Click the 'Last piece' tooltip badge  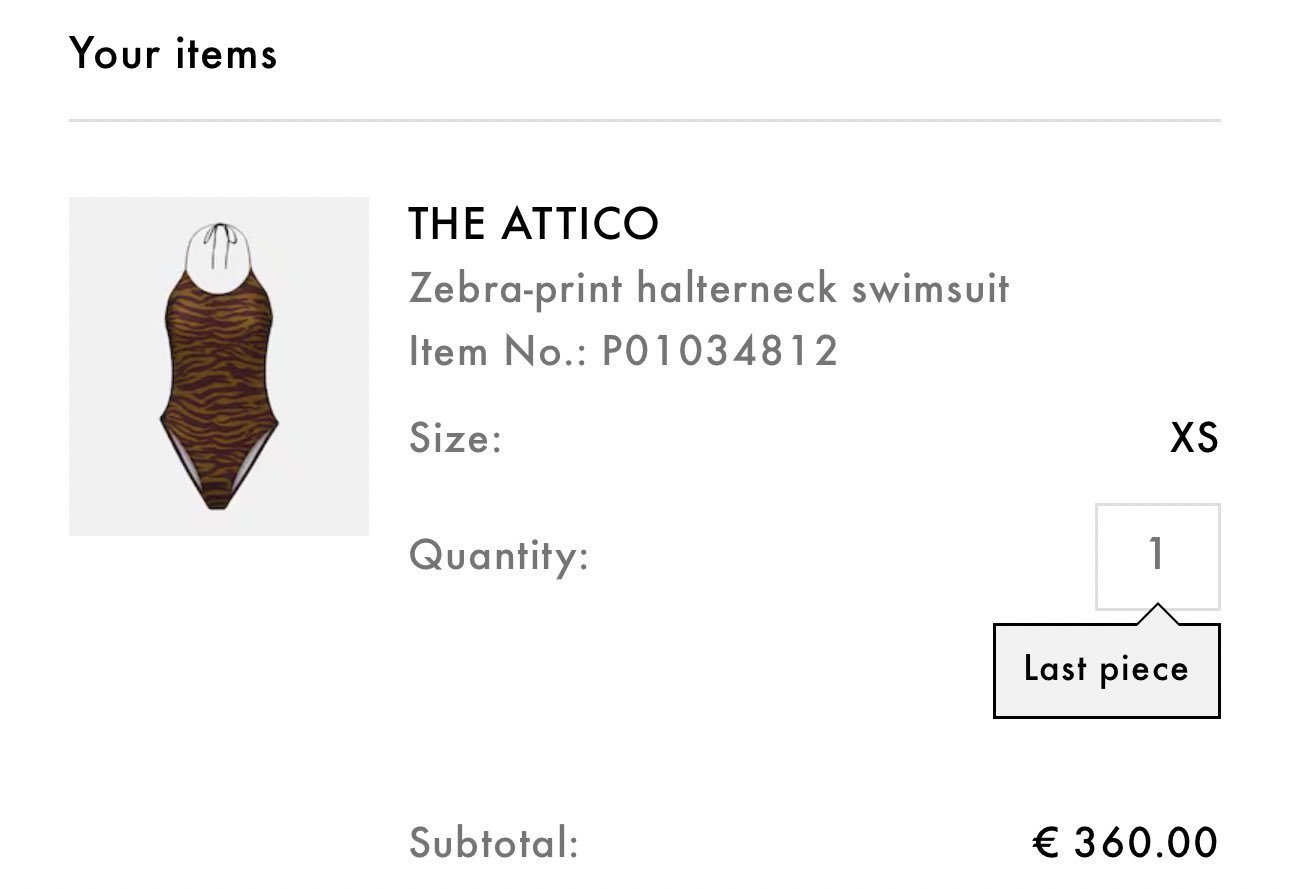click(x=1106, y=670)
